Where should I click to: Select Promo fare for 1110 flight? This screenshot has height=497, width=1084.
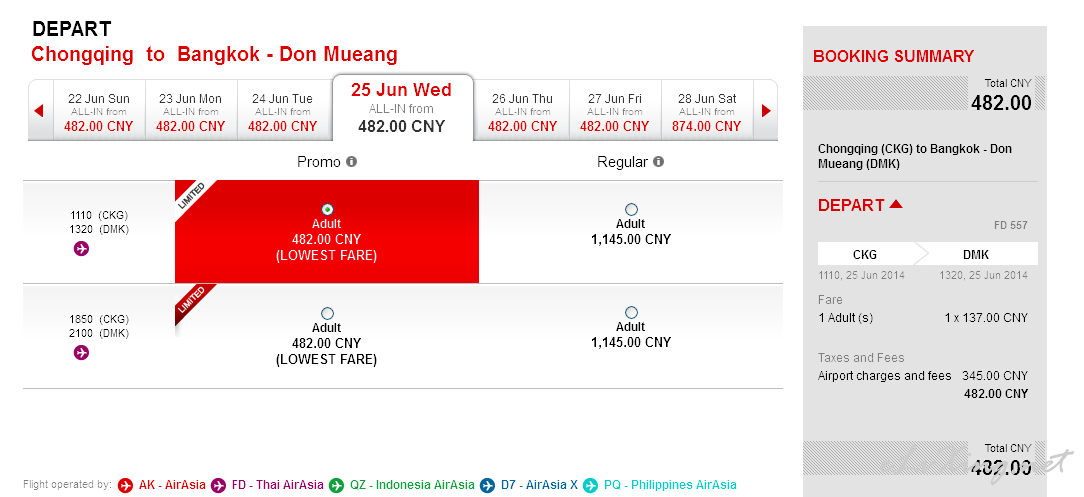point(328,209)
